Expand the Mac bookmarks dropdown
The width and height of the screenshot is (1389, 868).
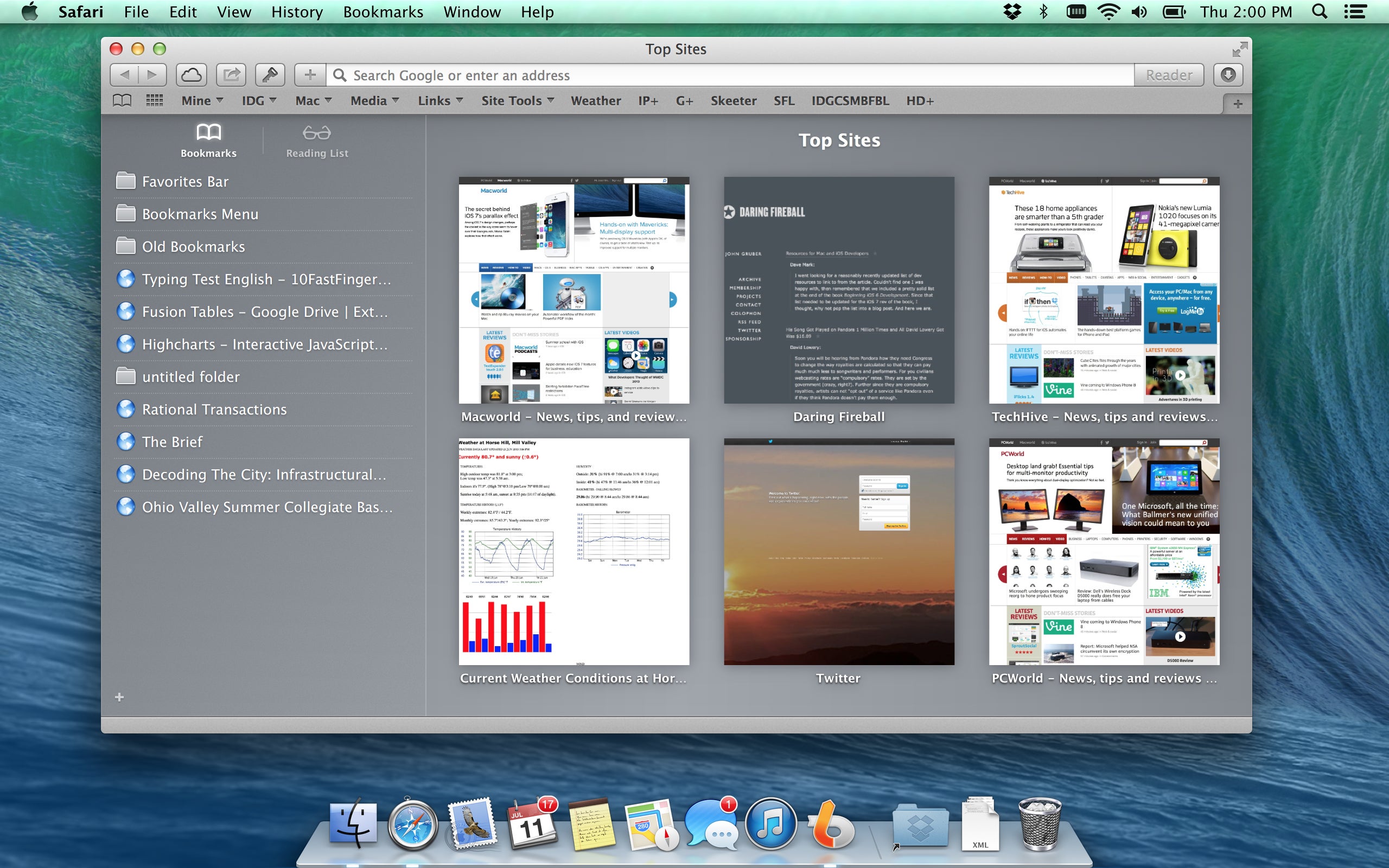pos(314,101)
